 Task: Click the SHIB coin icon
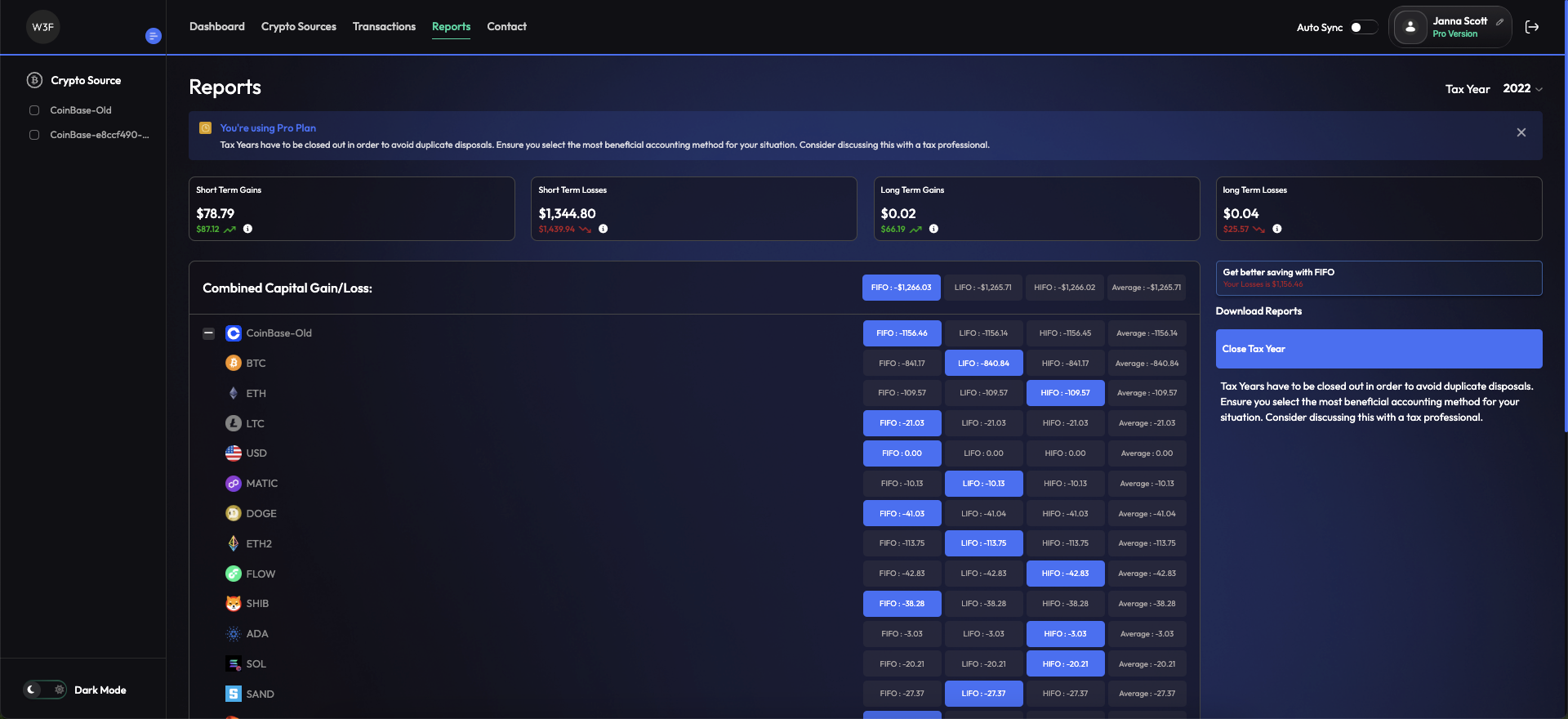pyautogui.click(x=234, y=603)
